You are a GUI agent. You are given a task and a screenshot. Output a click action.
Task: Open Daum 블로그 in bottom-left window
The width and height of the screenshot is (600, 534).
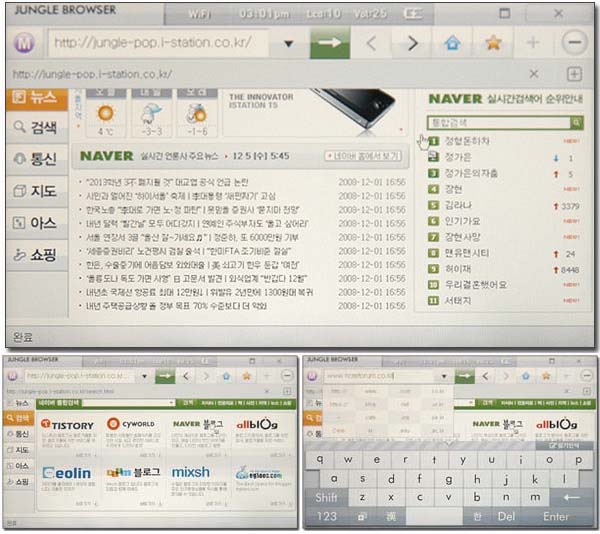point(133,473)
